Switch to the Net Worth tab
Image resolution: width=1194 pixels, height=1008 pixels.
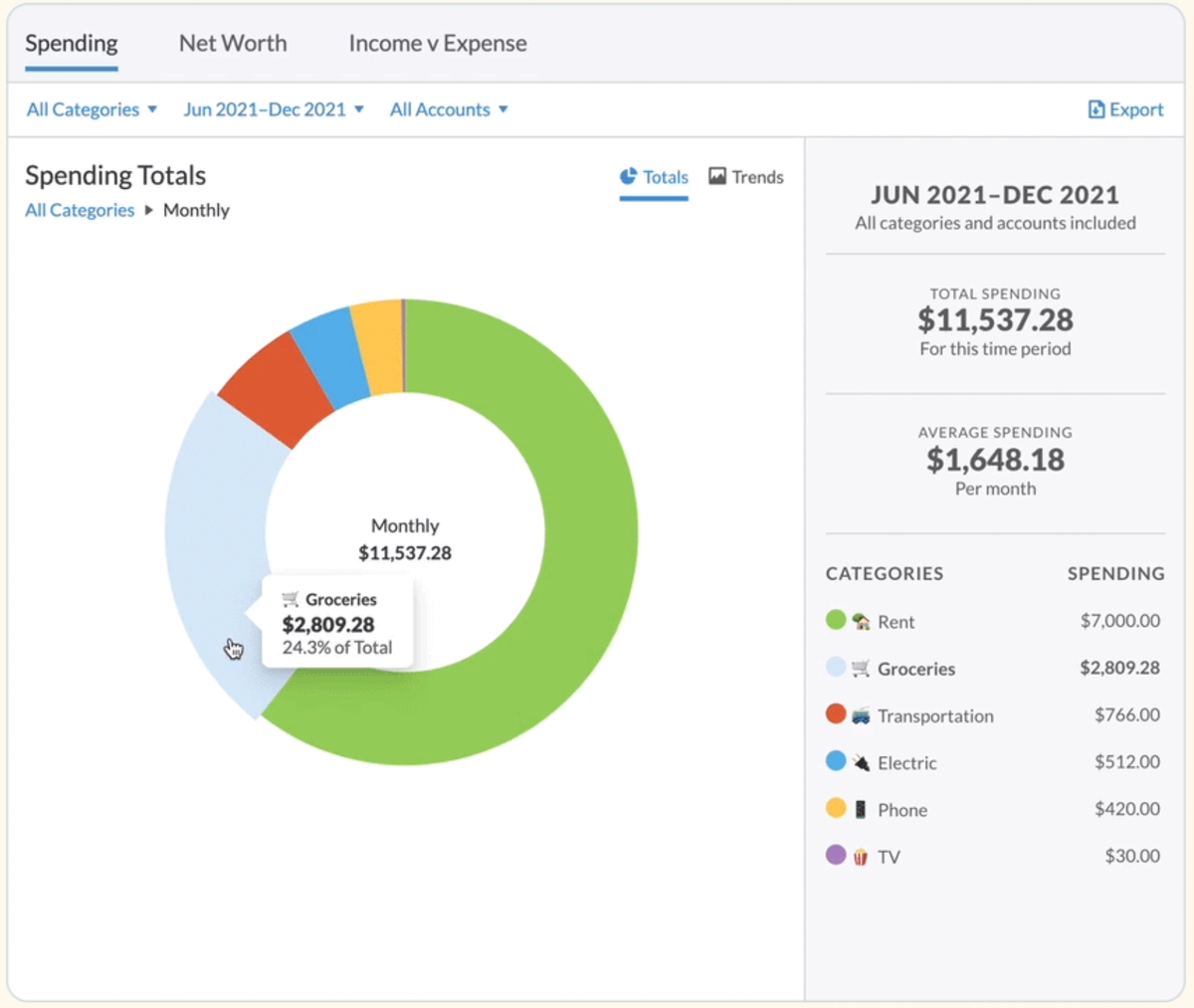point(233,44)
